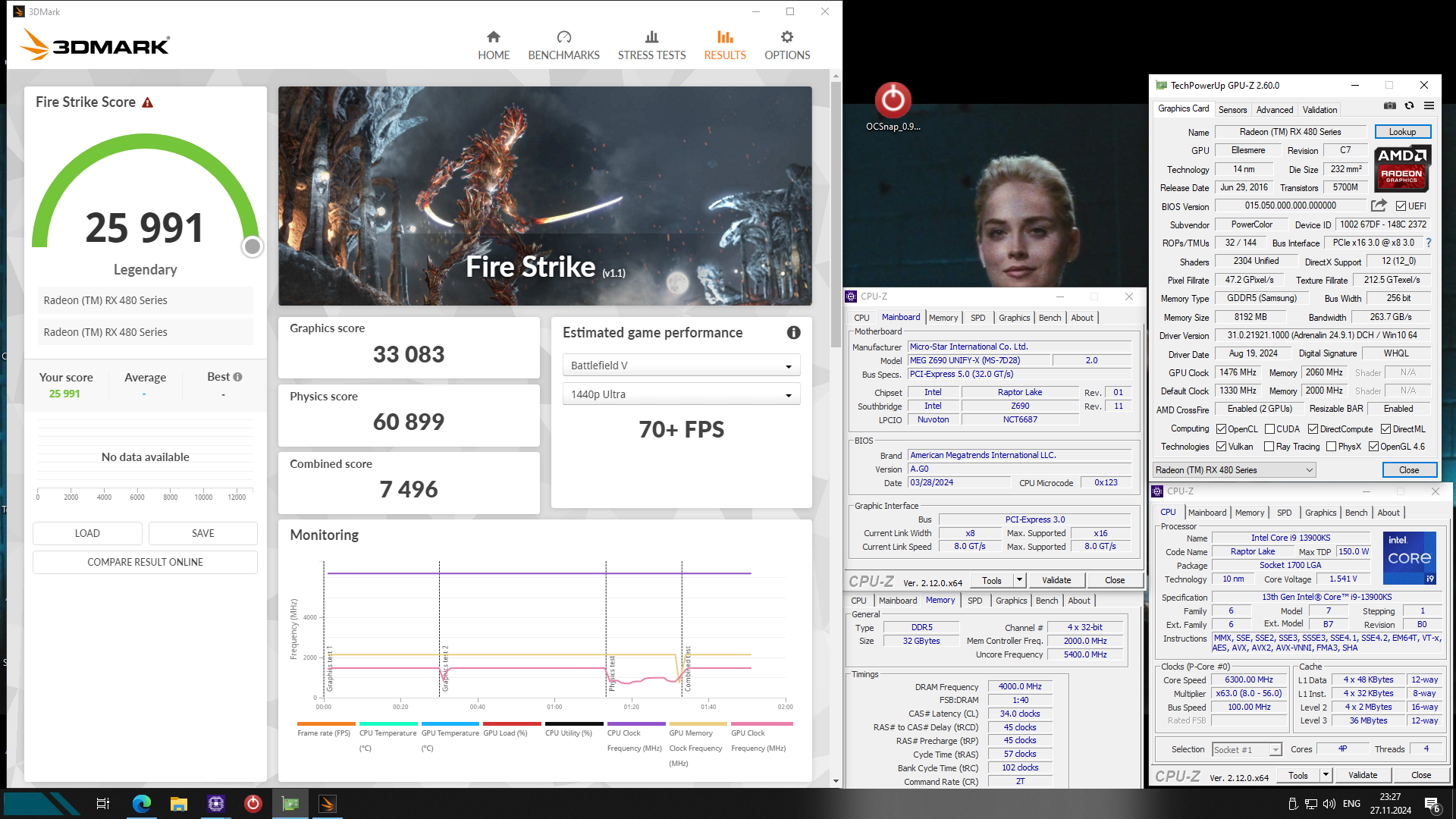1456x819 pixels.
Task: Click the Fire Strike benchmark banner image
Action: pos(544,196)
